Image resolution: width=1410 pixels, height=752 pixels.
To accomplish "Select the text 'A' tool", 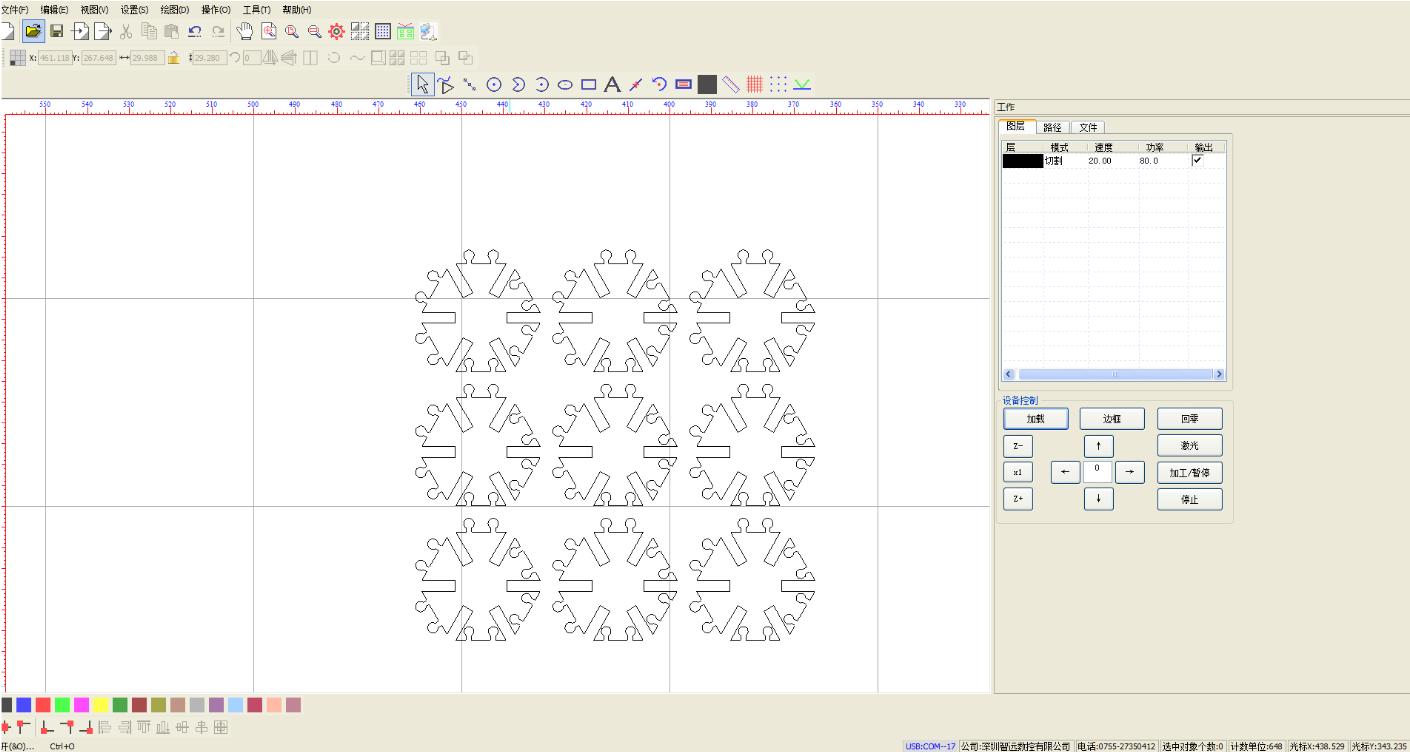I will coord(613,85).
